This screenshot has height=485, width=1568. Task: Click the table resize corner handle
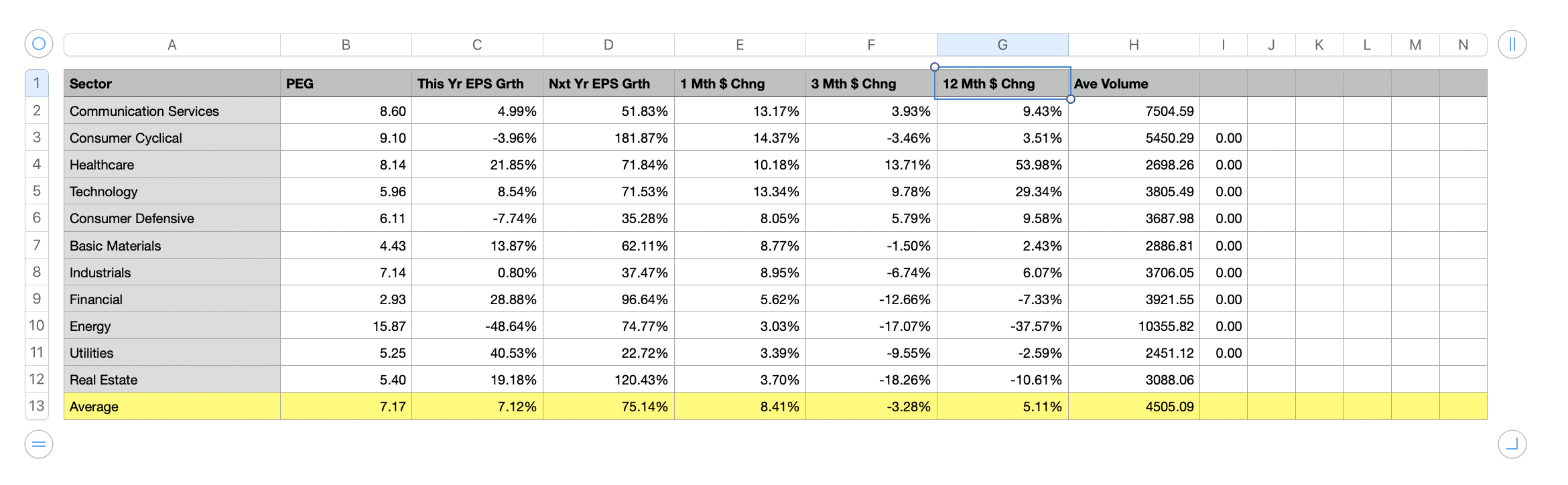[1512, 443]
